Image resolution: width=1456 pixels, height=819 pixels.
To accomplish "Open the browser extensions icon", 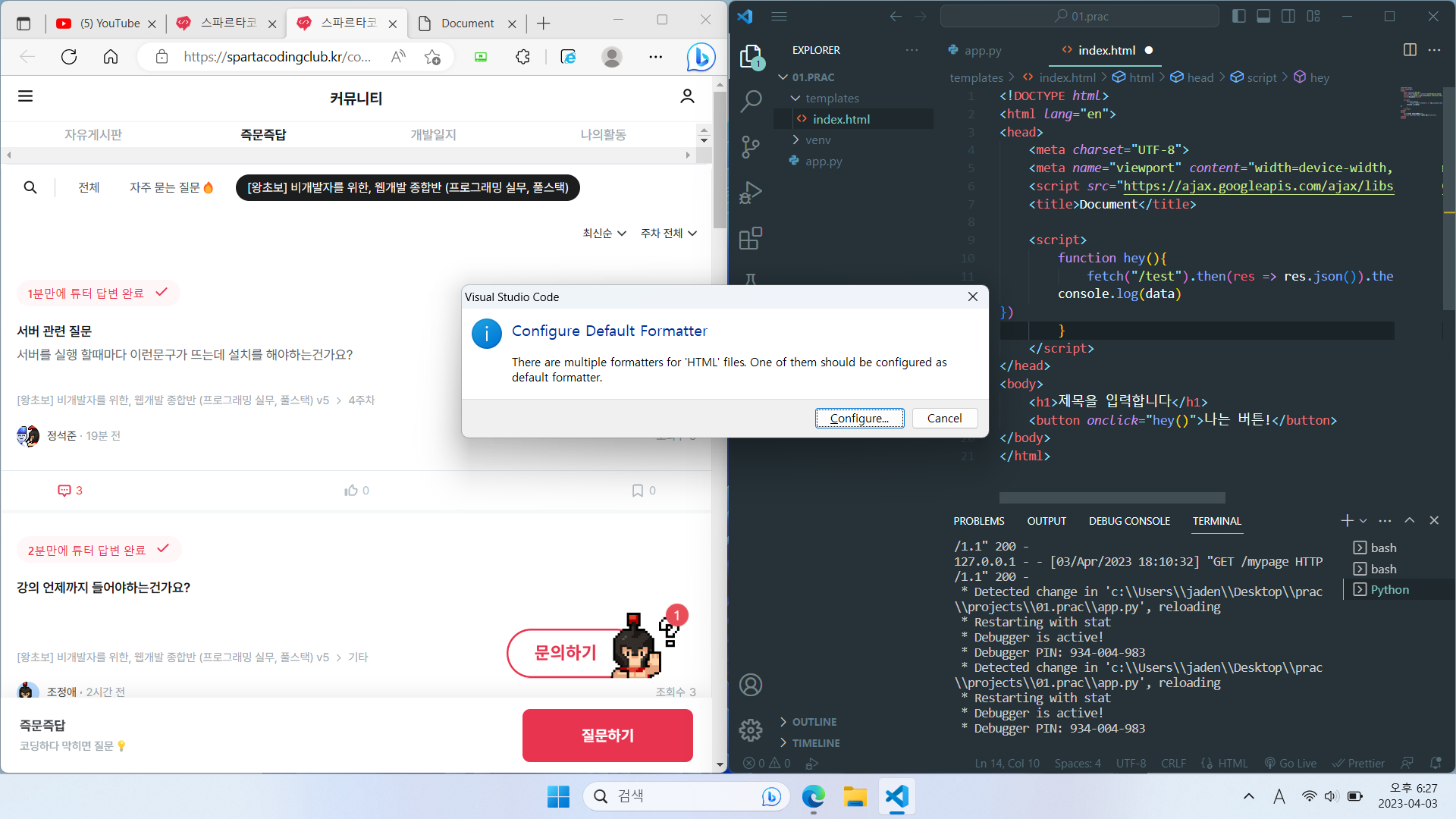I will coord(522,57).
